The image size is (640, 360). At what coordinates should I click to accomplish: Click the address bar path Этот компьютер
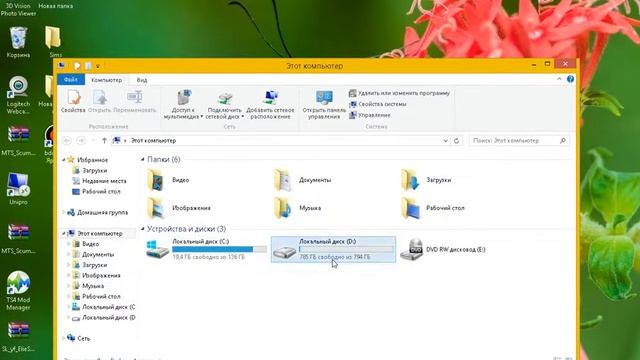[x=153, y=140]
